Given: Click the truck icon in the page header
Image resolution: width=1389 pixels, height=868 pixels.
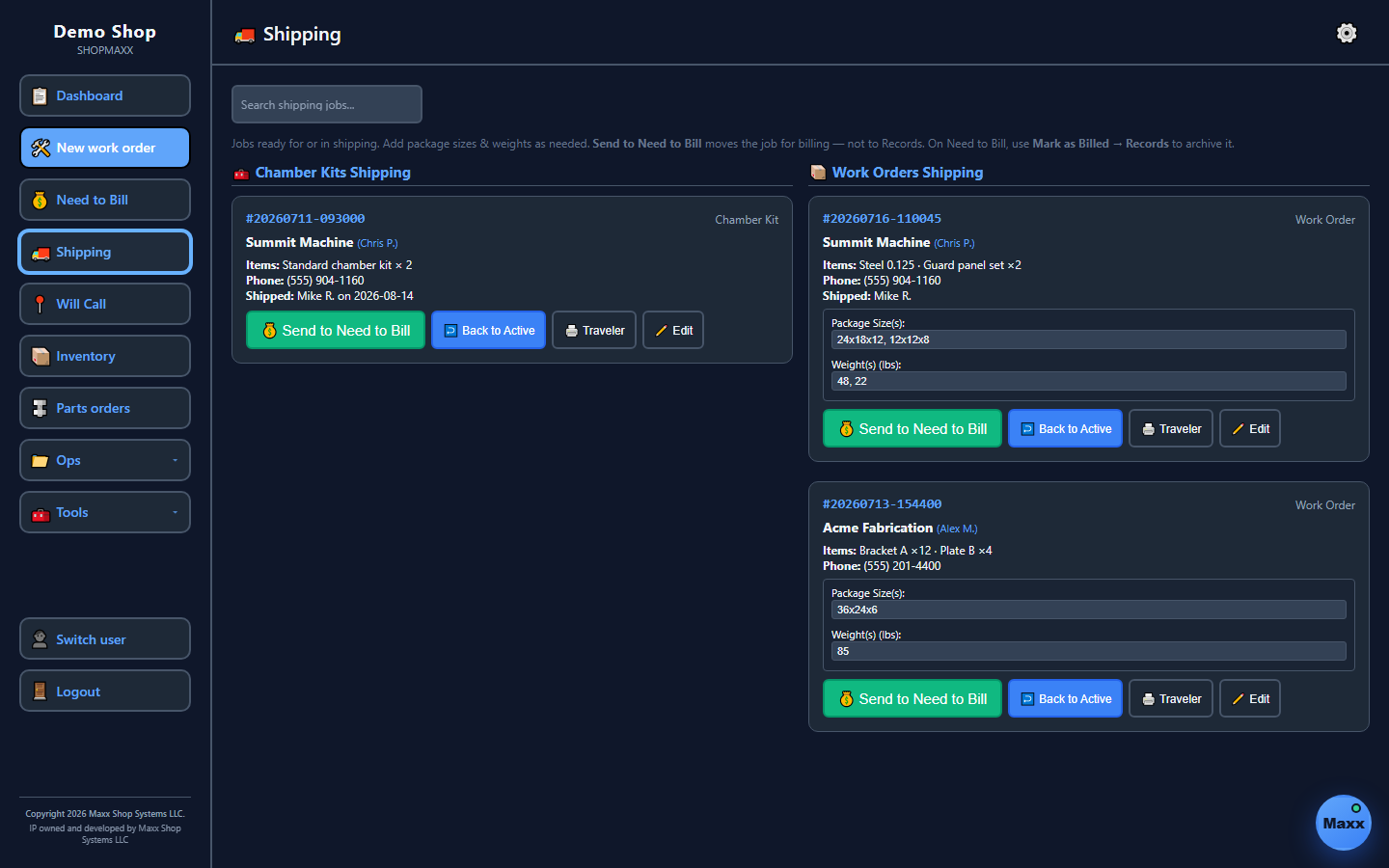Looking at the screenshot, I should [x=245, y=36].
